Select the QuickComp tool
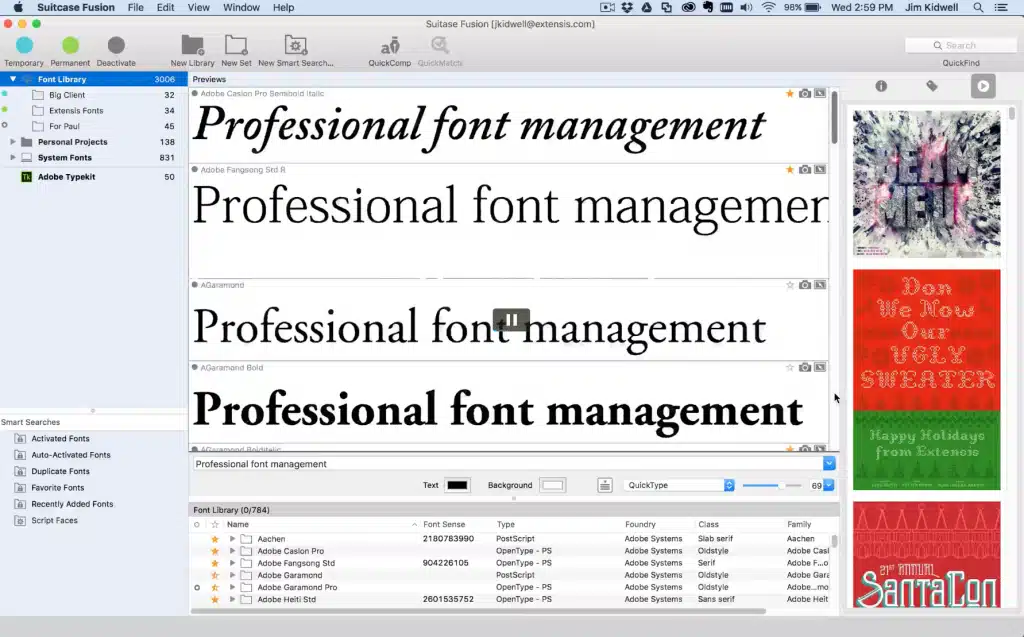 389,45
